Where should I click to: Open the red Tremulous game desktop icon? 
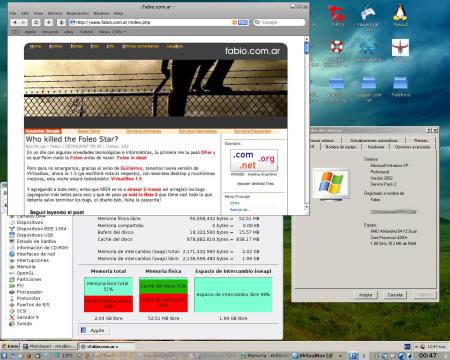[337, 15]
